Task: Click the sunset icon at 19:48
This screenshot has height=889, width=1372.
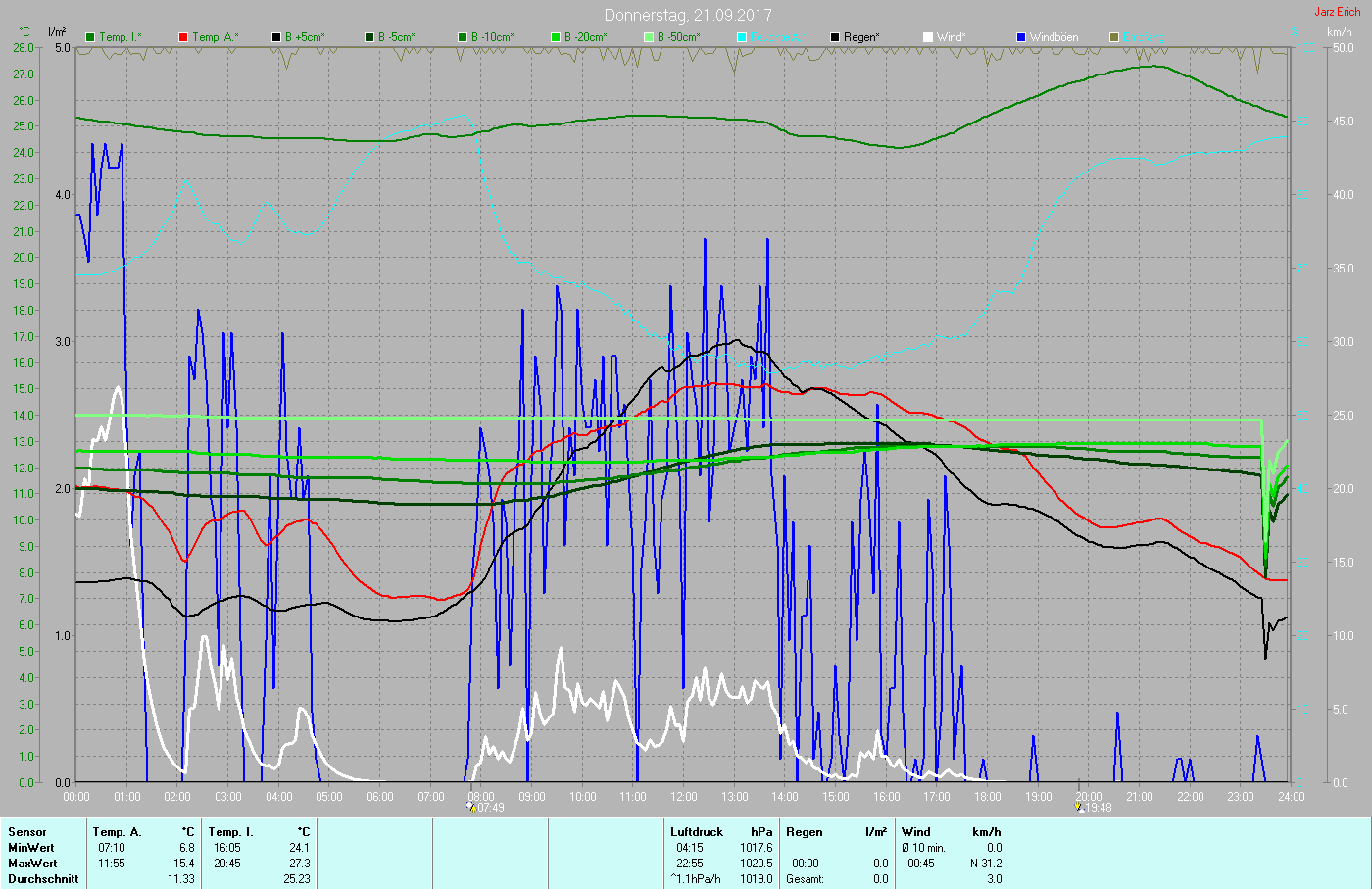Action: 1080,808
